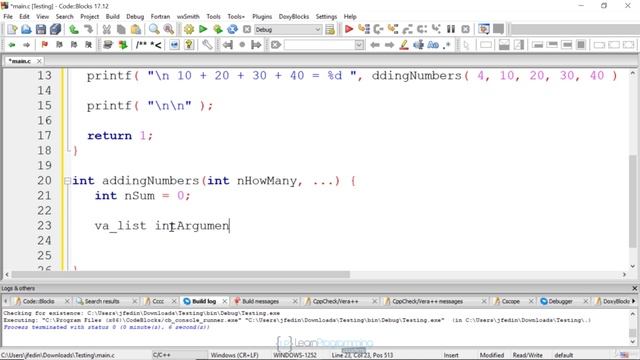Click the WINDOWS-1252 encoding status entry
This screenshot has width=640, height=360.
[295, 355]
